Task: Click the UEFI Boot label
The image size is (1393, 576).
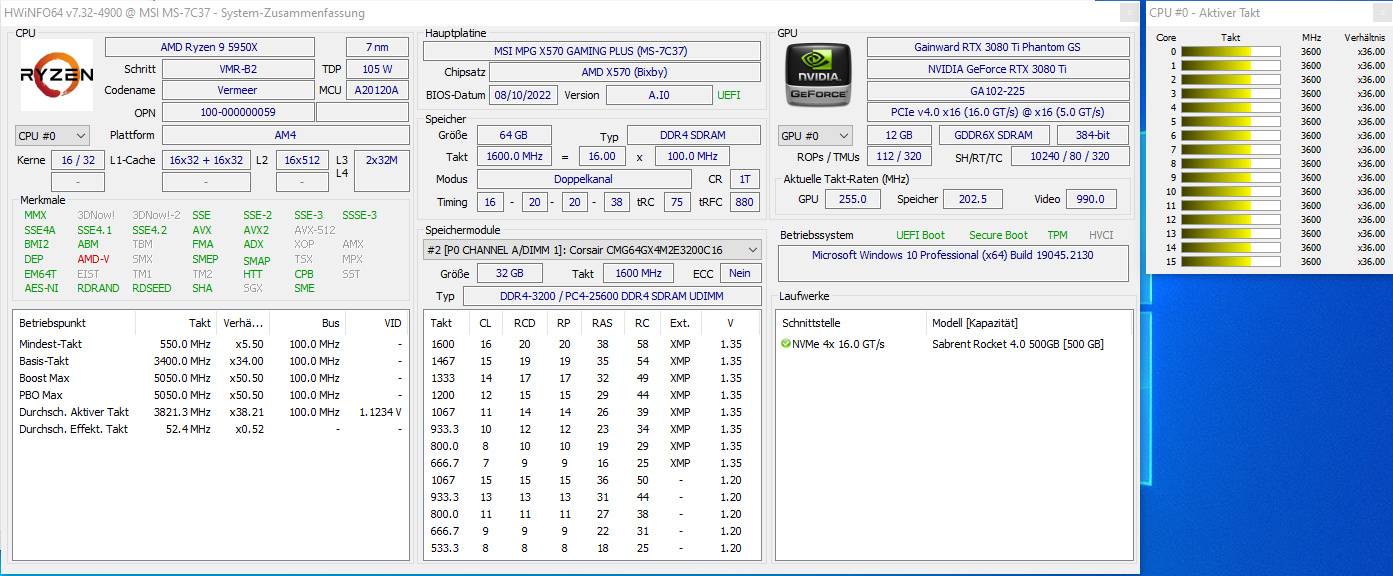Action: pyautogui.click(x=920, y=235)
